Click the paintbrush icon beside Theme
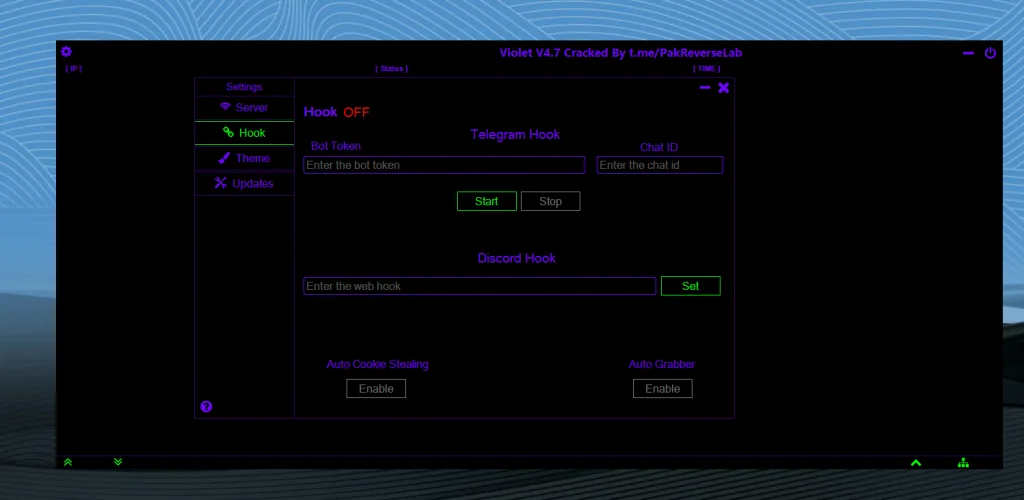 coord(225,158)
